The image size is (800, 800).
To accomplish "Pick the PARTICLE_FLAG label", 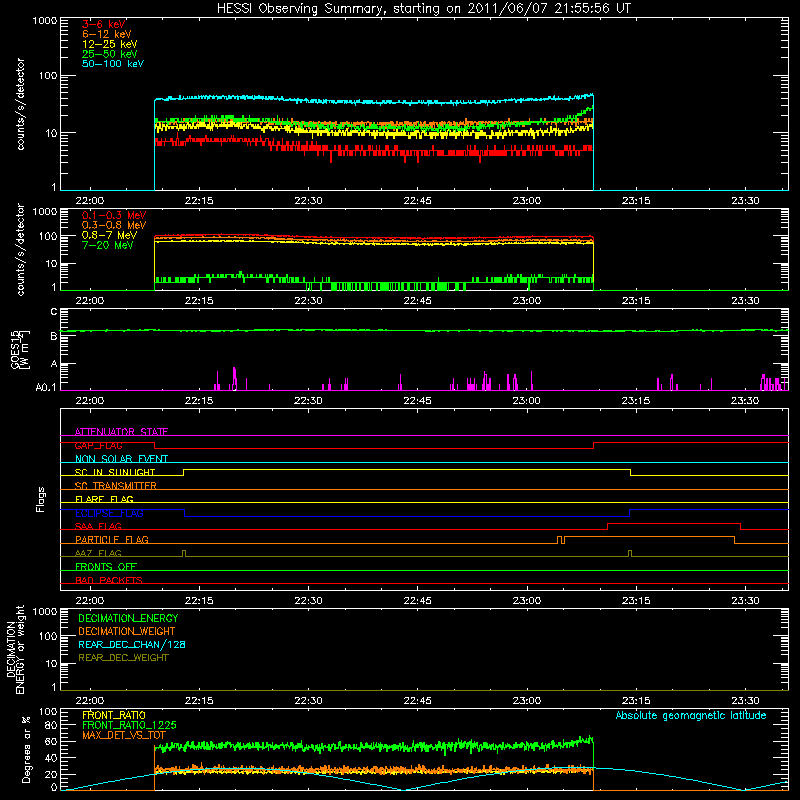I will [x=112, y=539].
